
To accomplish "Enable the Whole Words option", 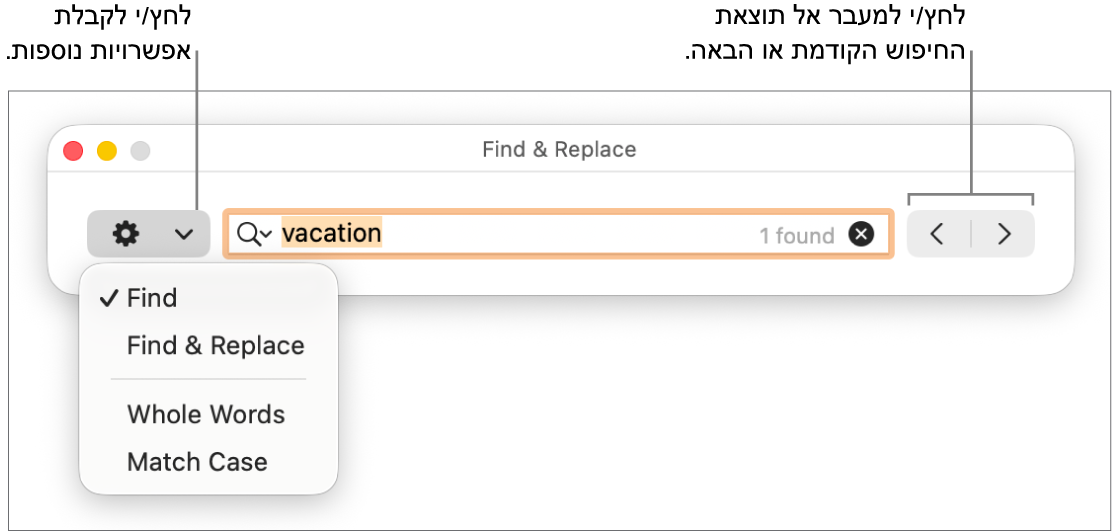I will click(206, 414).
